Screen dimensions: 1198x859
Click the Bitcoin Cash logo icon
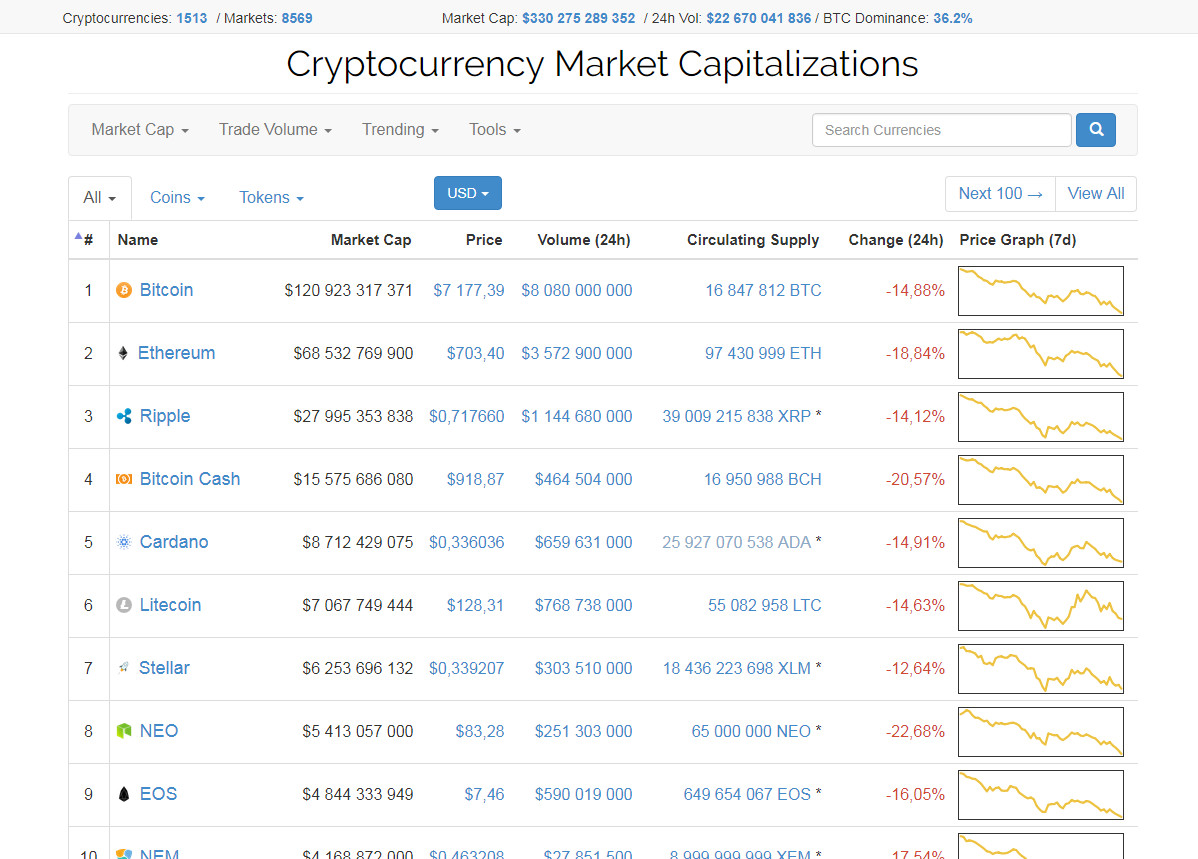tap(124, 479)
